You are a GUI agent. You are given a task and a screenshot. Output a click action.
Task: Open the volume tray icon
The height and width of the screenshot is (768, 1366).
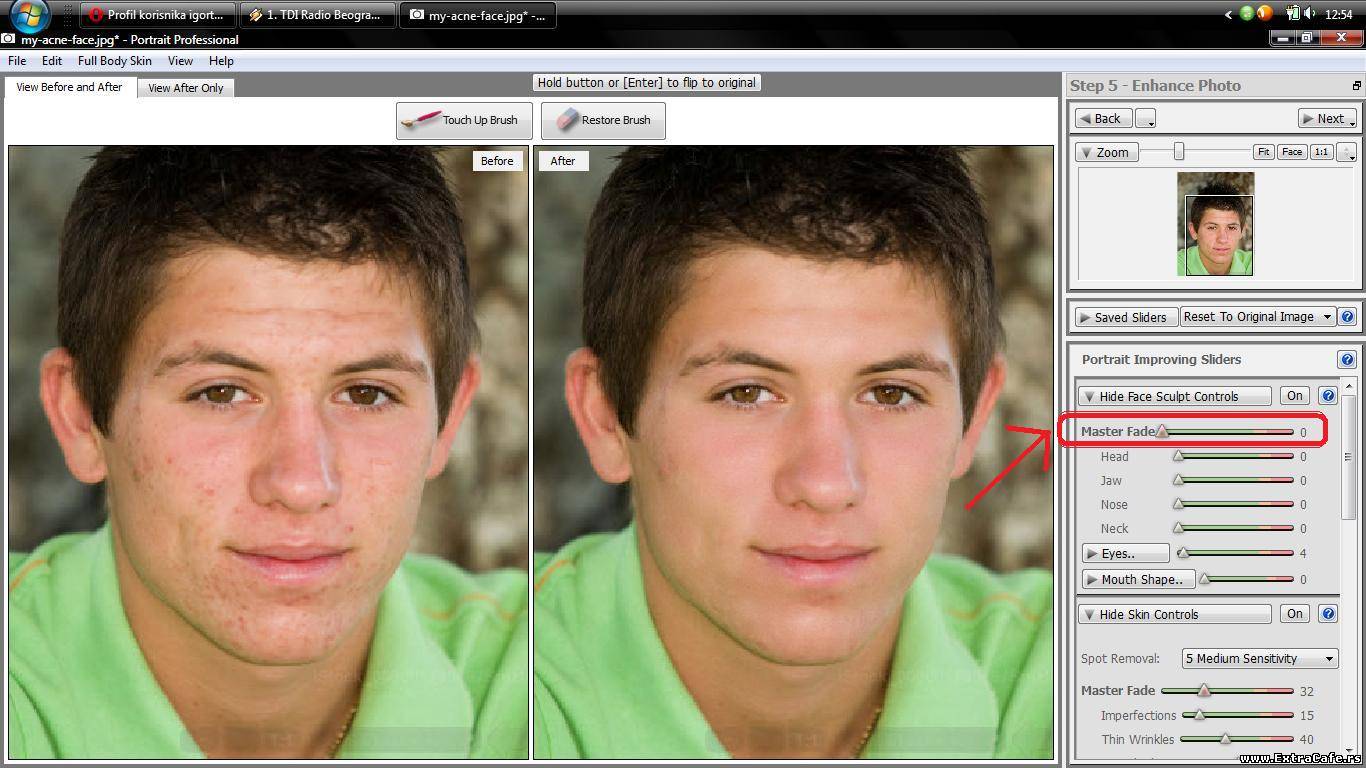coord(1310,14)
